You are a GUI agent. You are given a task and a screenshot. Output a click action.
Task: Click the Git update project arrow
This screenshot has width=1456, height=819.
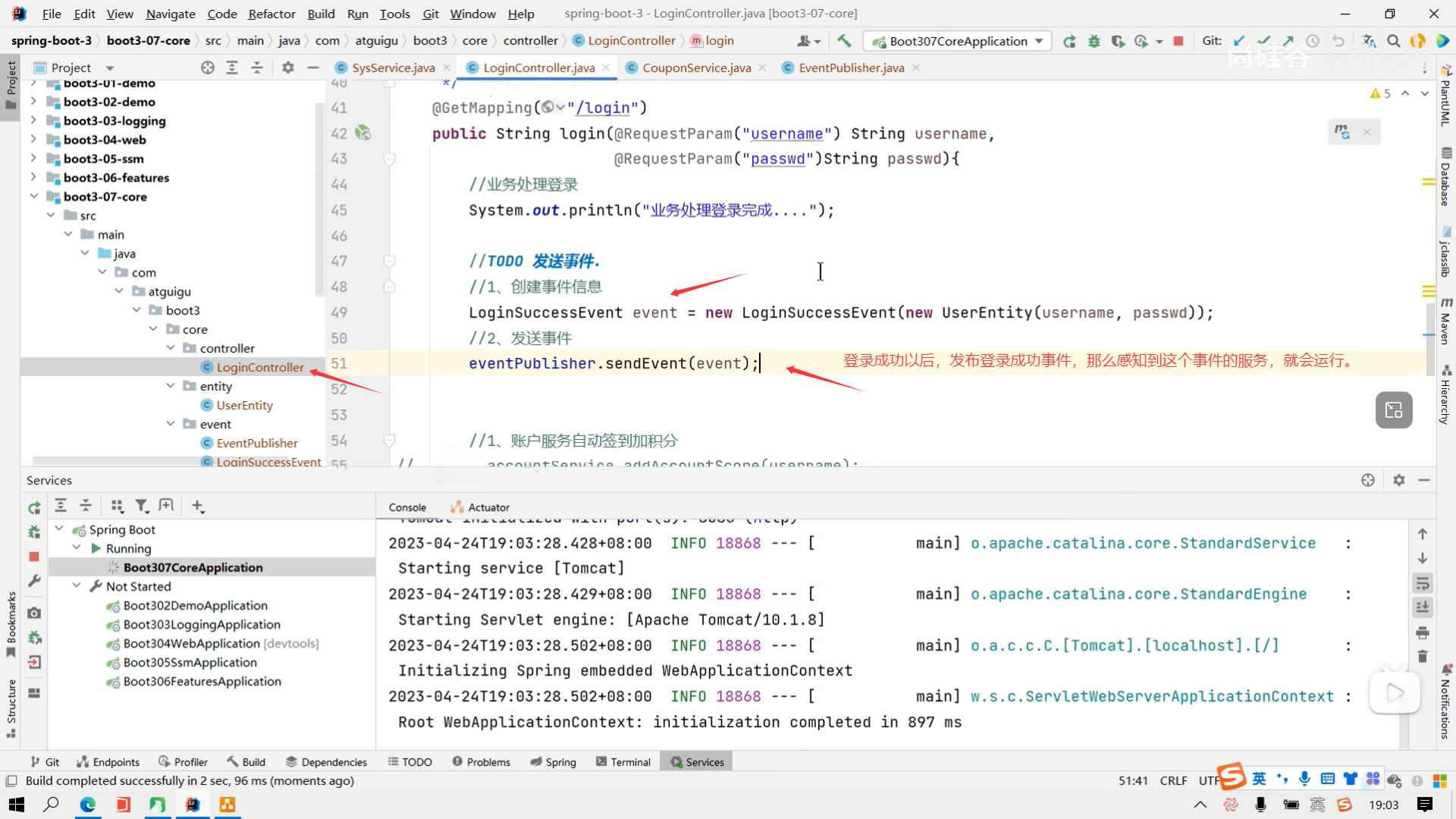click(1239, 41)
